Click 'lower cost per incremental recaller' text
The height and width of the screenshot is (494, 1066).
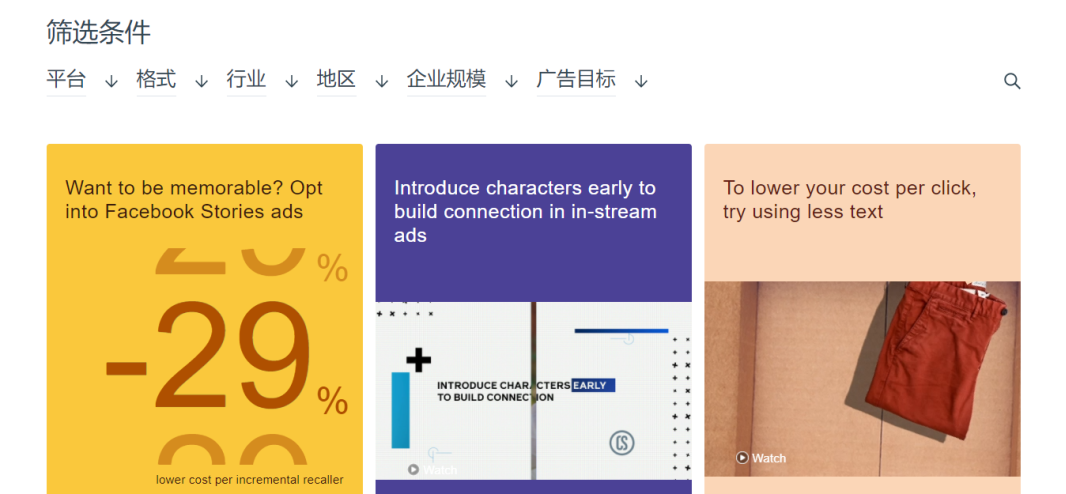click(x=250, y=480)
